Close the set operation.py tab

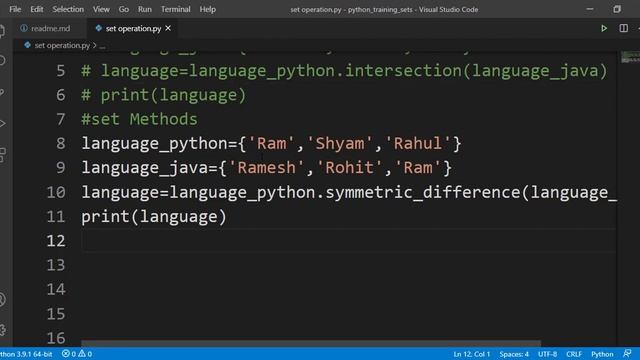[168, 28]
